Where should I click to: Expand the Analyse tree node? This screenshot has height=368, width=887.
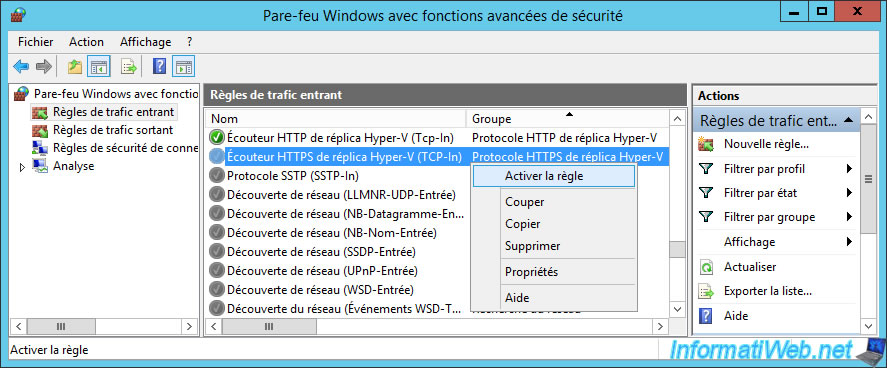point(23,167)
